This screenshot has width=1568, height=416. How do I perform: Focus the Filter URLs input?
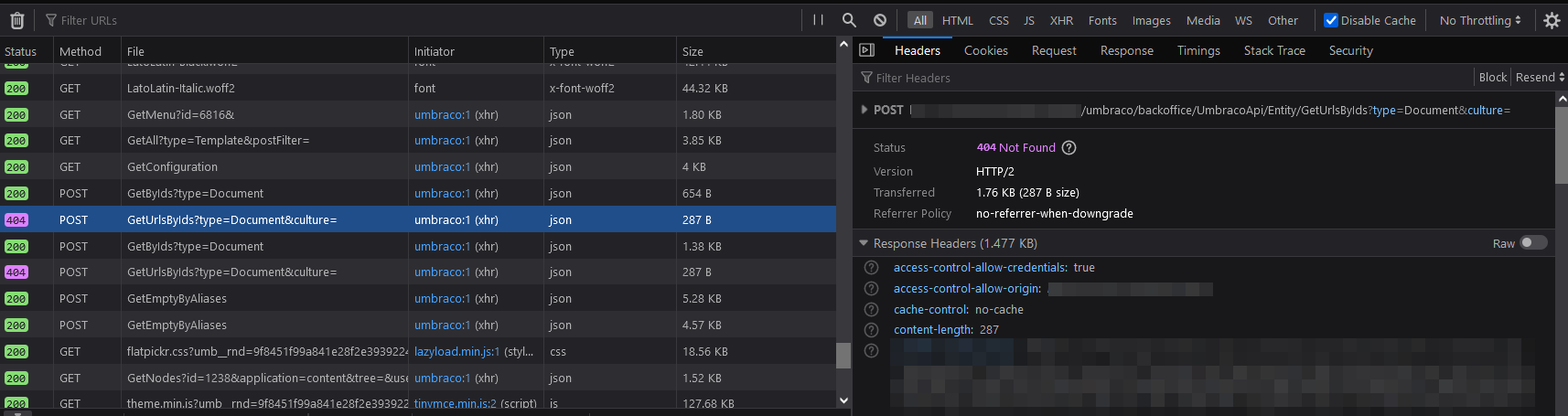421,20
